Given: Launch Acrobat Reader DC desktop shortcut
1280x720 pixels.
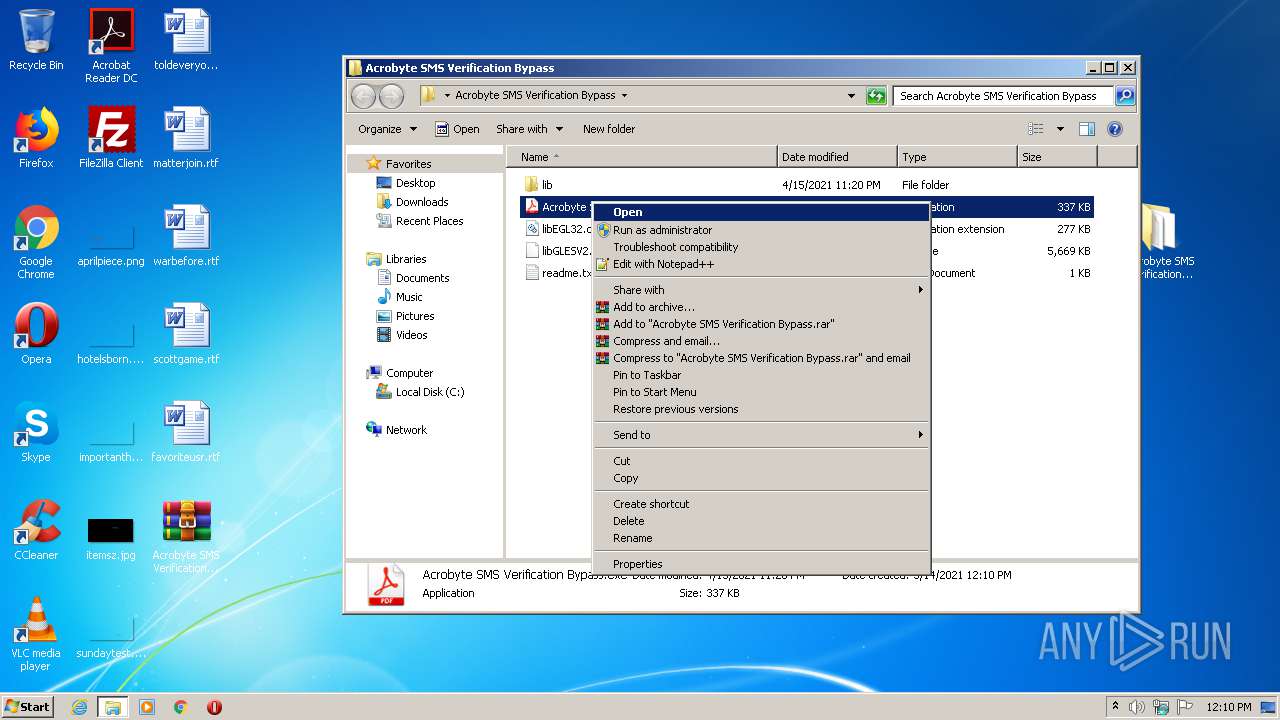Looking at the screenshot, I should tap(111, 46).
